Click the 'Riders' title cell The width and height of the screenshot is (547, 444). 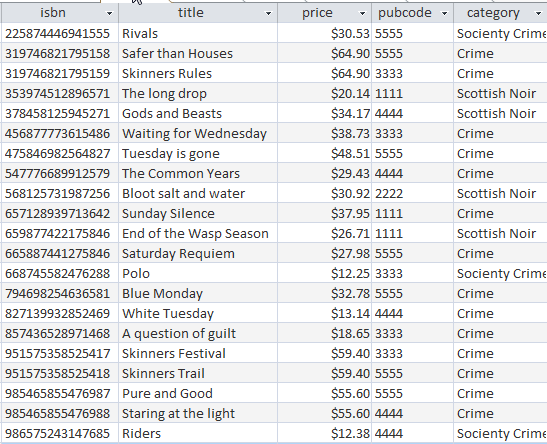click(198, 434)
